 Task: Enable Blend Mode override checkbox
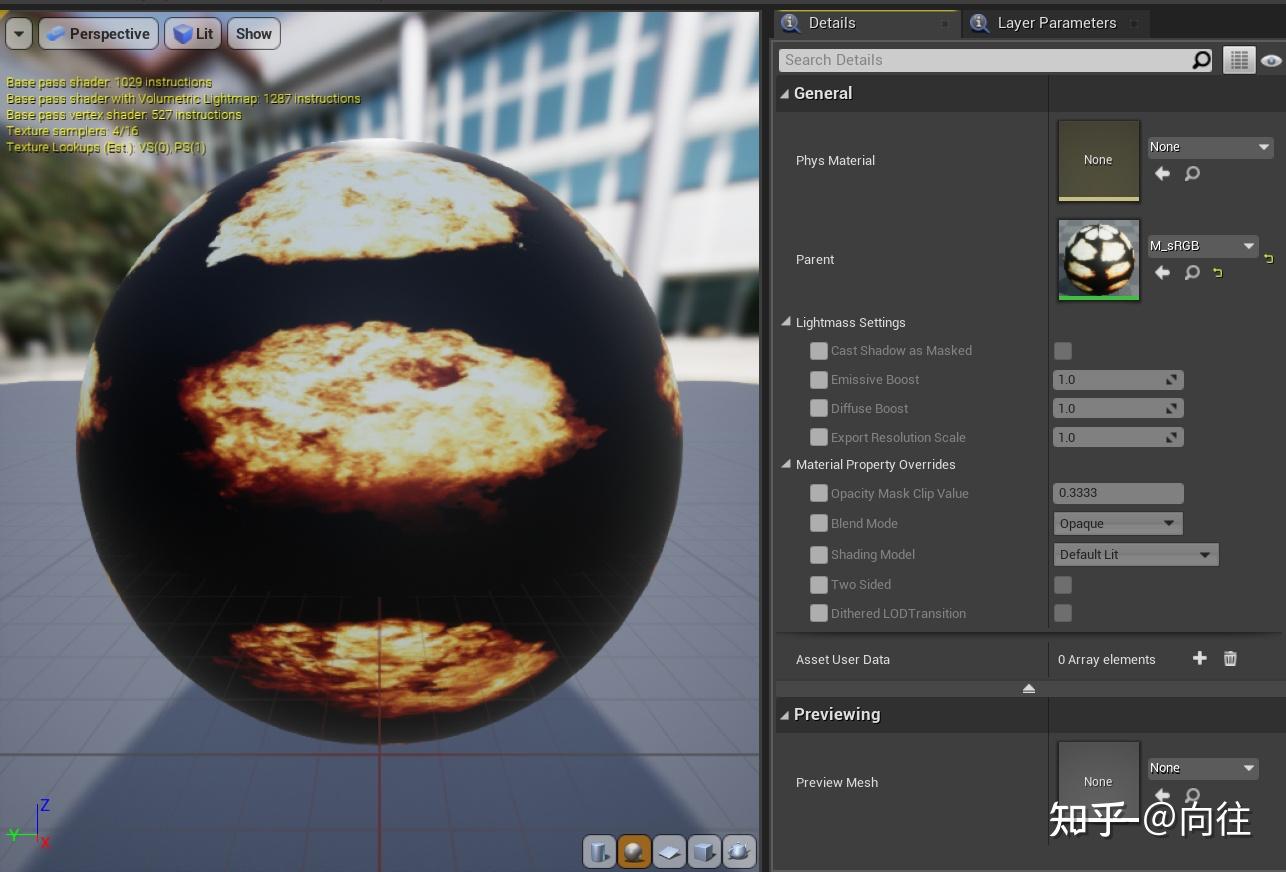(x=819, y=523)
